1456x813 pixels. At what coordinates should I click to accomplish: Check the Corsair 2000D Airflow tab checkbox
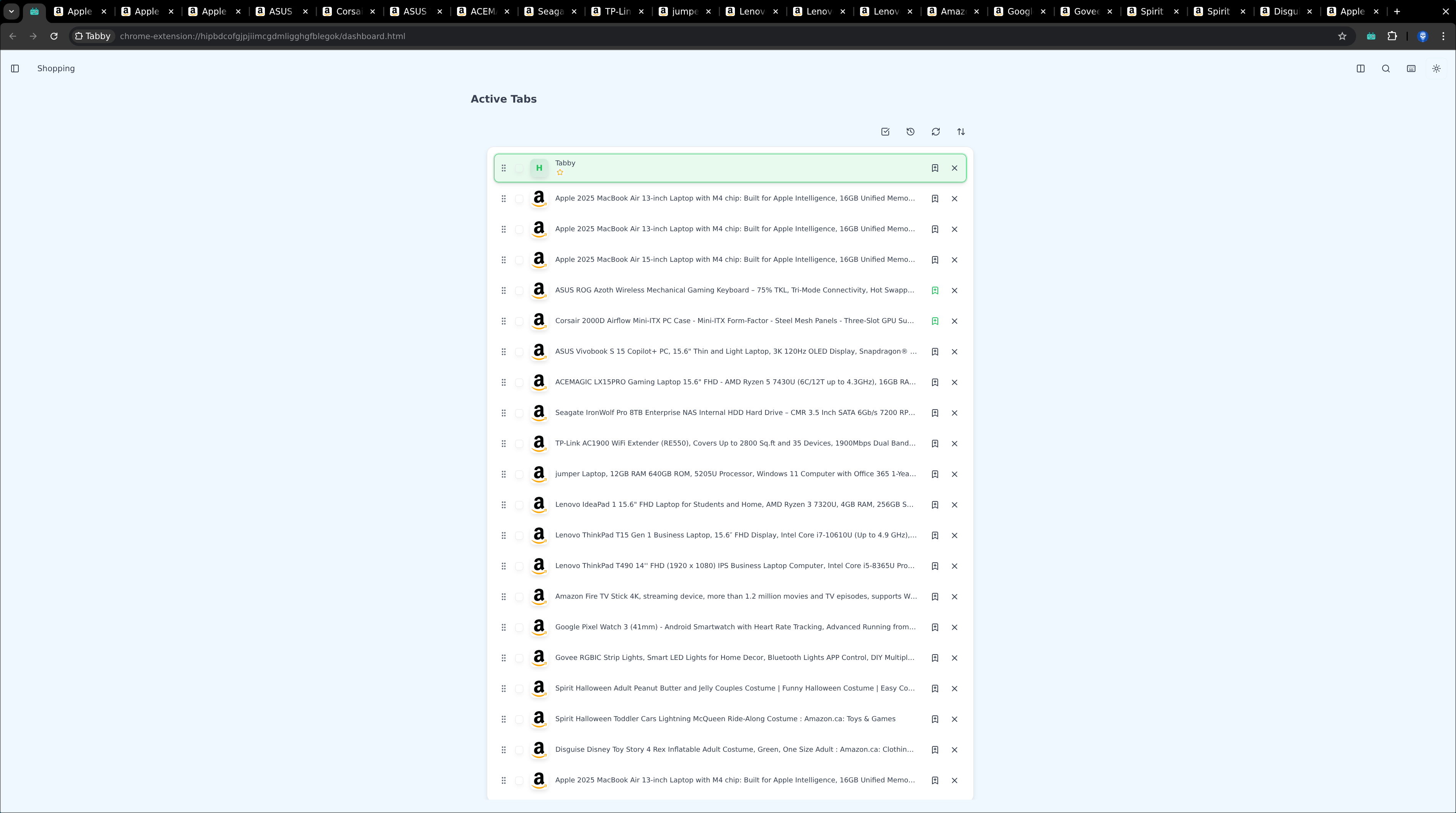(x=519, y=321)
